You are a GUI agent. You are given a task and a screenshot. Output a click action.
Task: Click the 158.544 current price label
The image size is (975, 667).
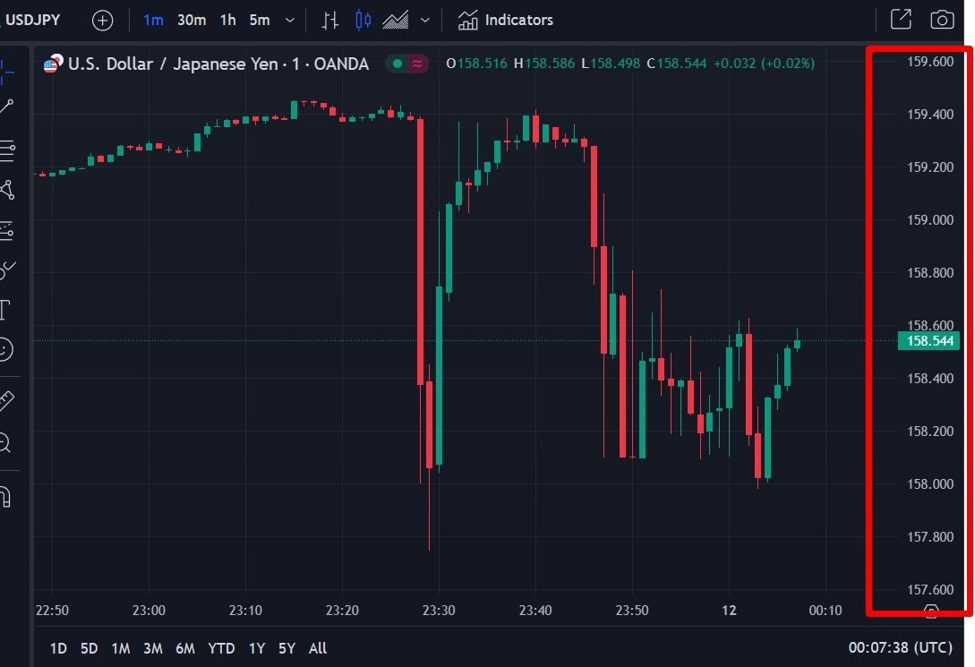pyautogui.click(x=929, y=341)
